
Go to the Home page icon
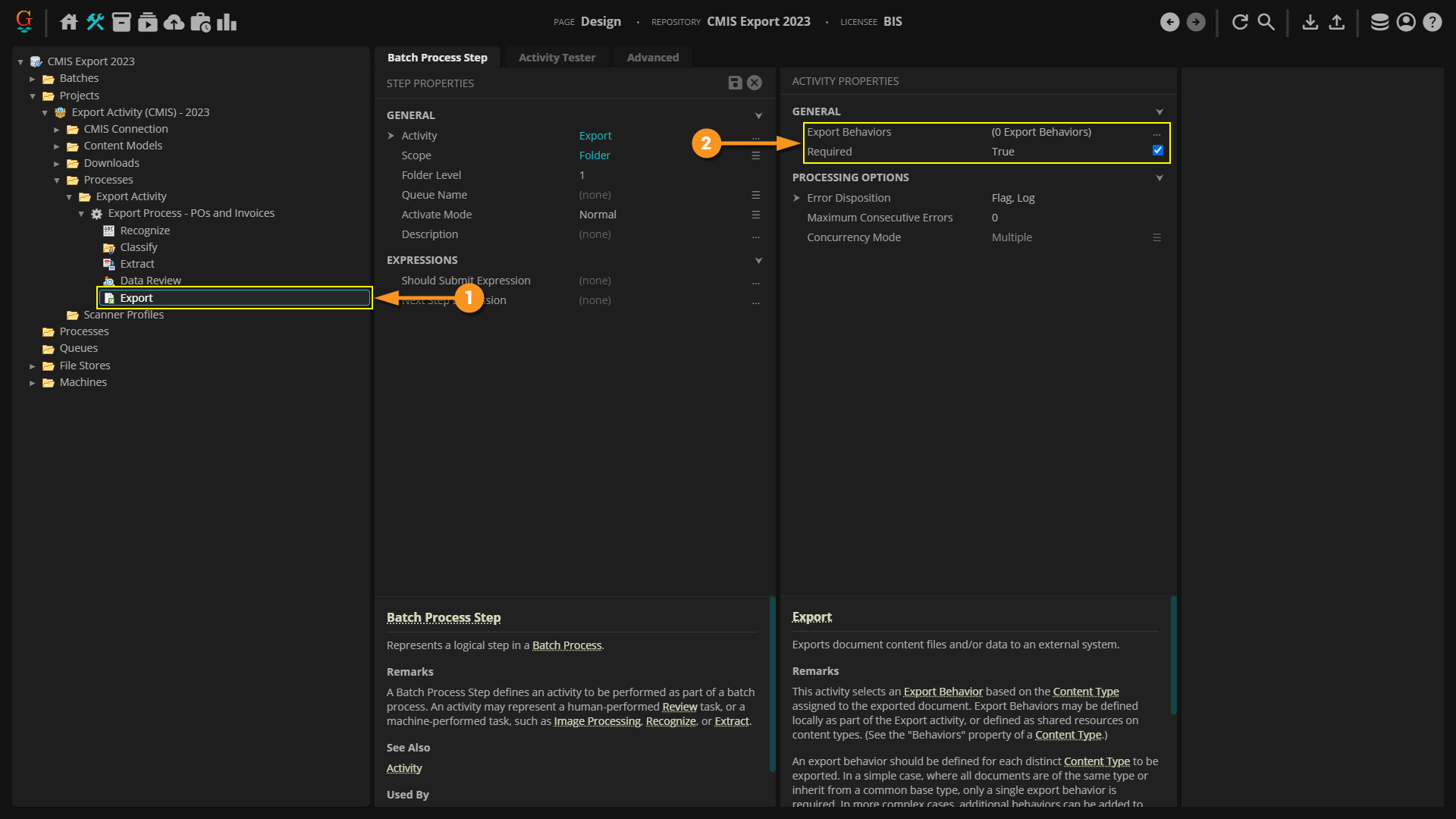coord(69,22)
